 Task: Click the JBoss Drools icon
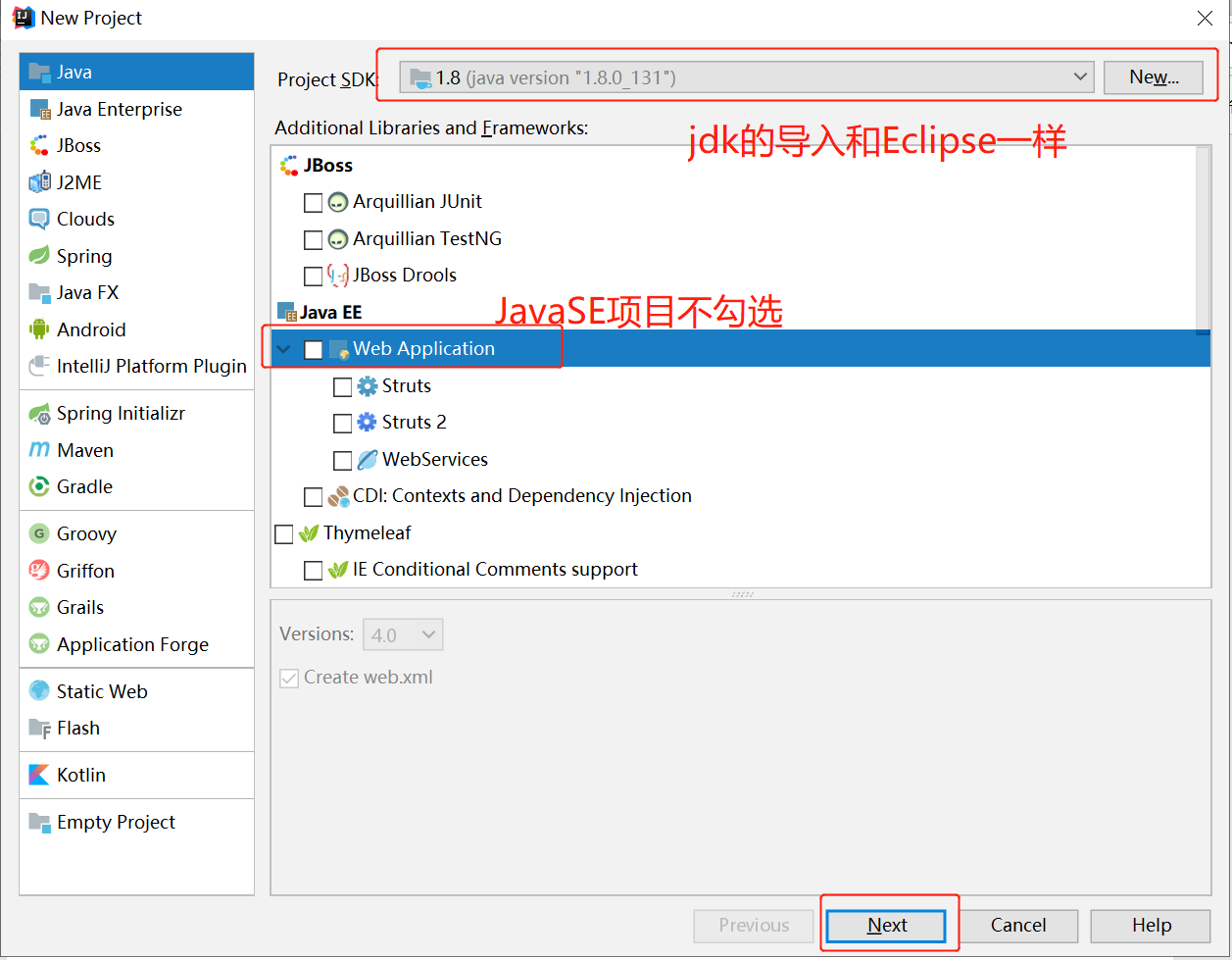pyautogui.click(x=338, y=276)
